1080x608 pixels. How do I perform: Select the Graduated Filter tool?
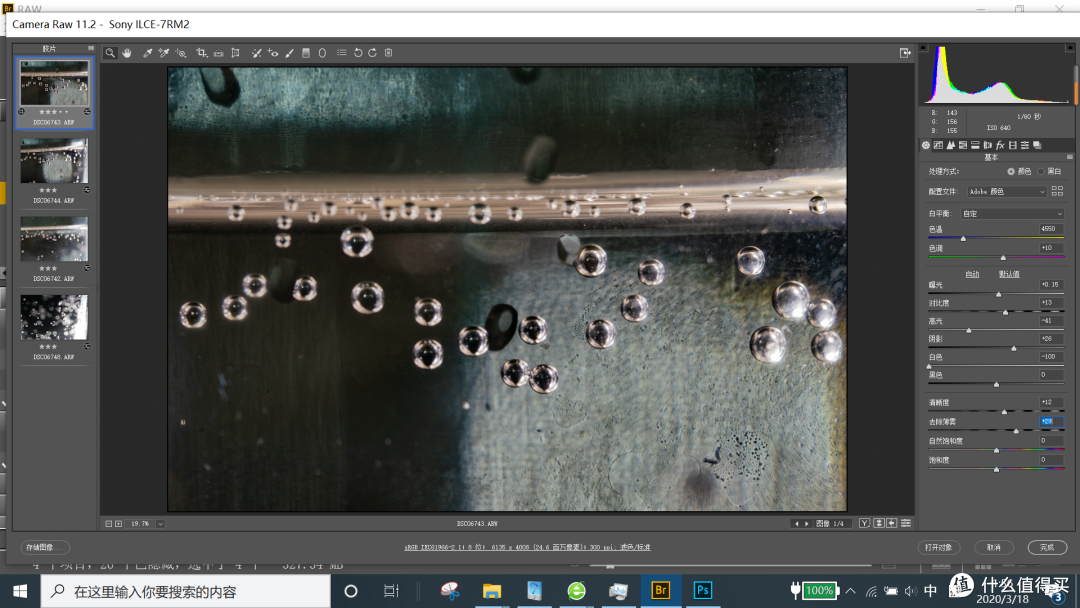coord(306,53)
